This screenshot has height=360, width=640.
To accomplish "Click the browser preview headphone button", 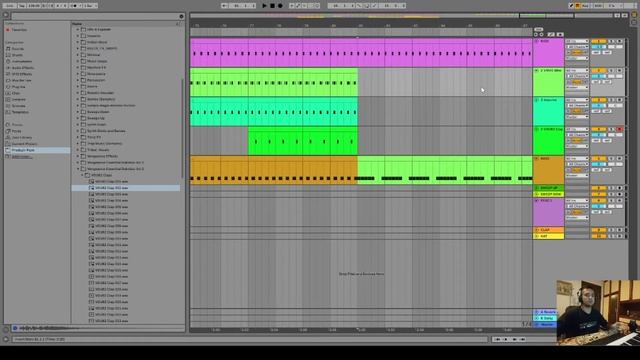I will tap(15, 328).
